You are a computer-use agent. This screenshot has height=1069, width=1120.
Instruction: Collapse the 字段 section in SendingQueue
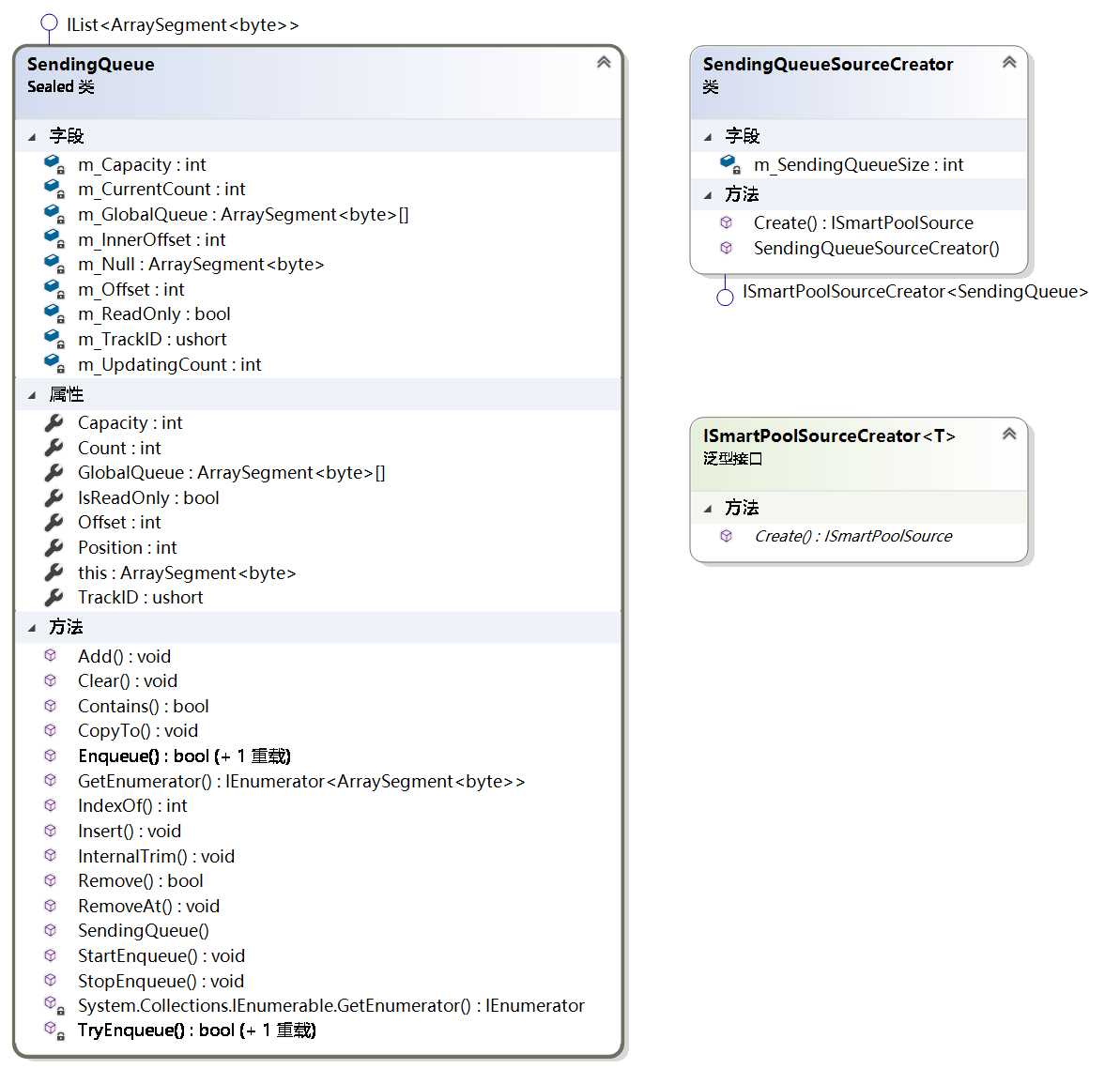click(32, 136)
